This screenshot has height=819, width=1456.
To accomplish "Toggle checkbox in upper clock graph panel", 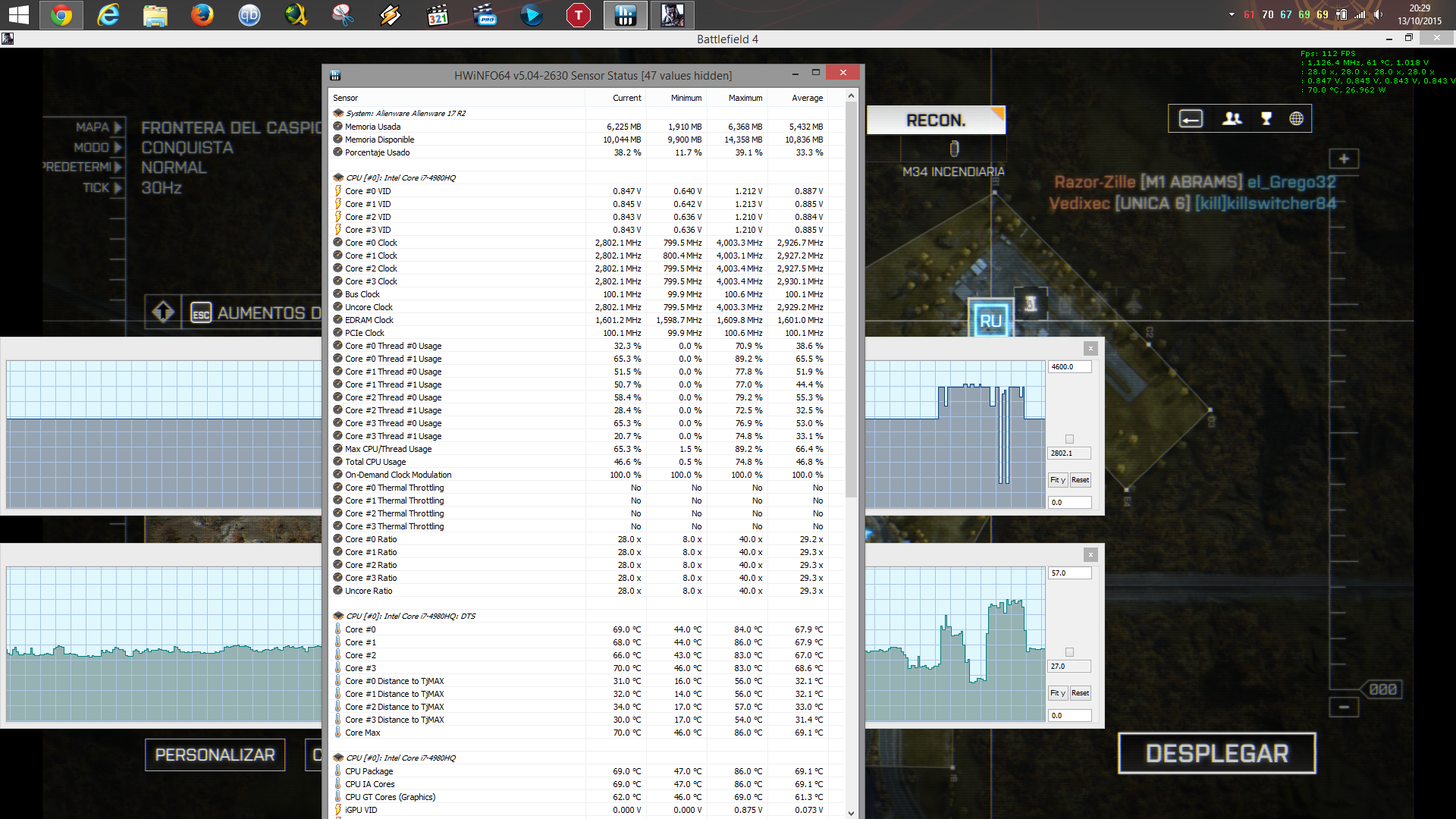I will pyautogui.click(x=1069, y=439).
